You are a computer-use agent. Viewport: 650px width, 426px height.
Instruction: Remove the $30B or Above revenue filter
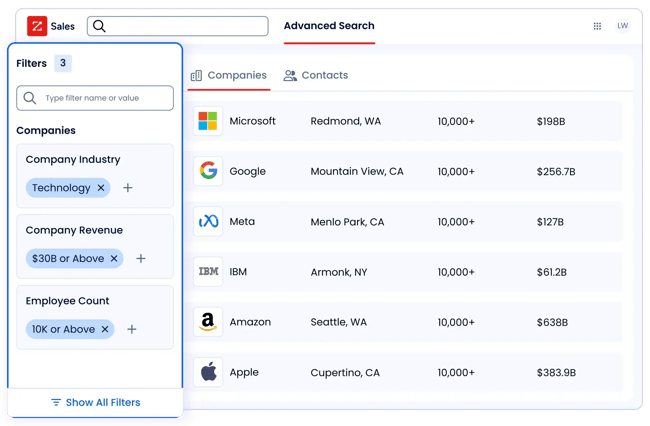114,259
